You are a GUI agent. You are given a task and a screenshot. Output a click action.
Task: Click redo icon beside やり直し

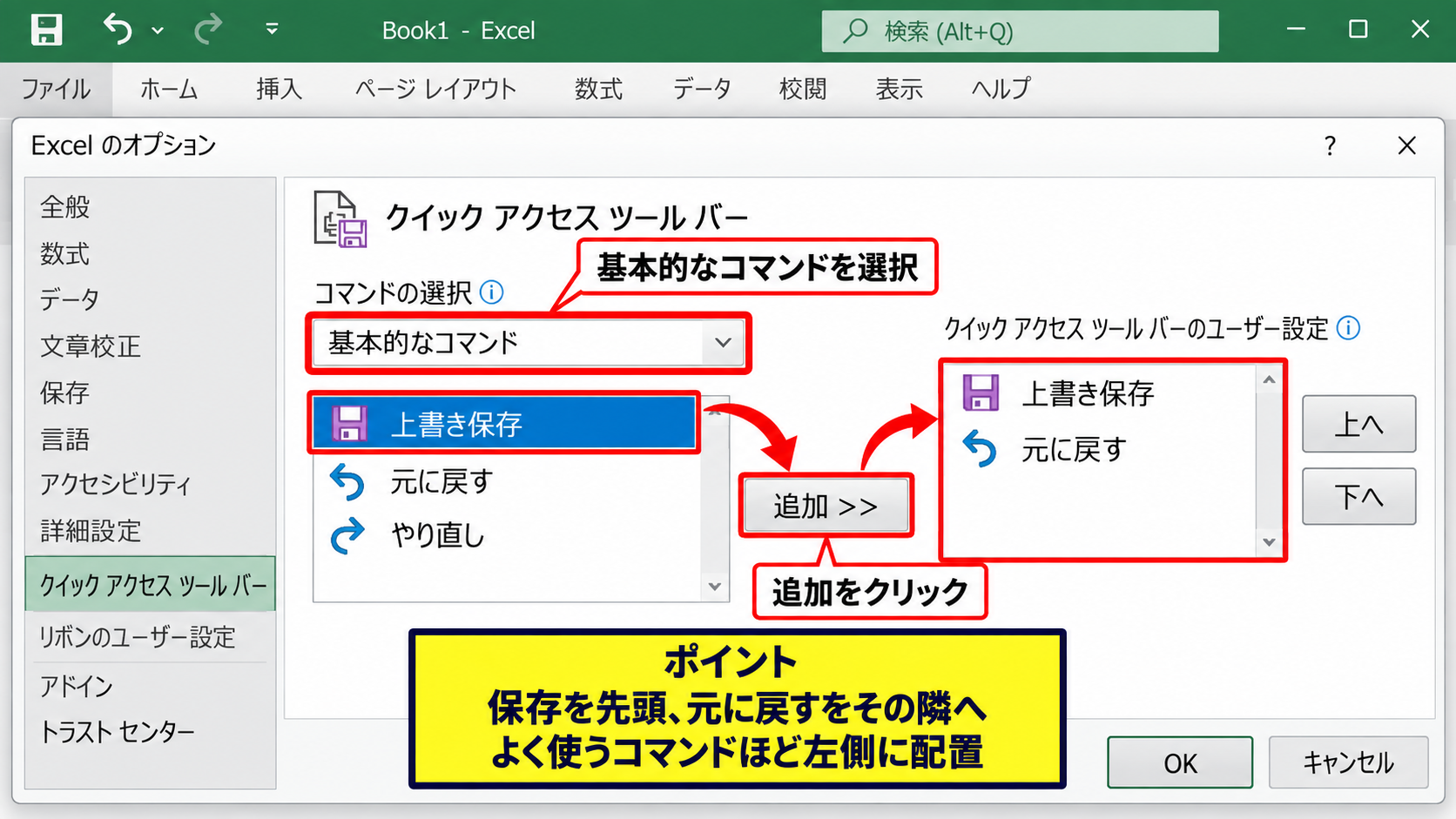[x=347, y=535]
